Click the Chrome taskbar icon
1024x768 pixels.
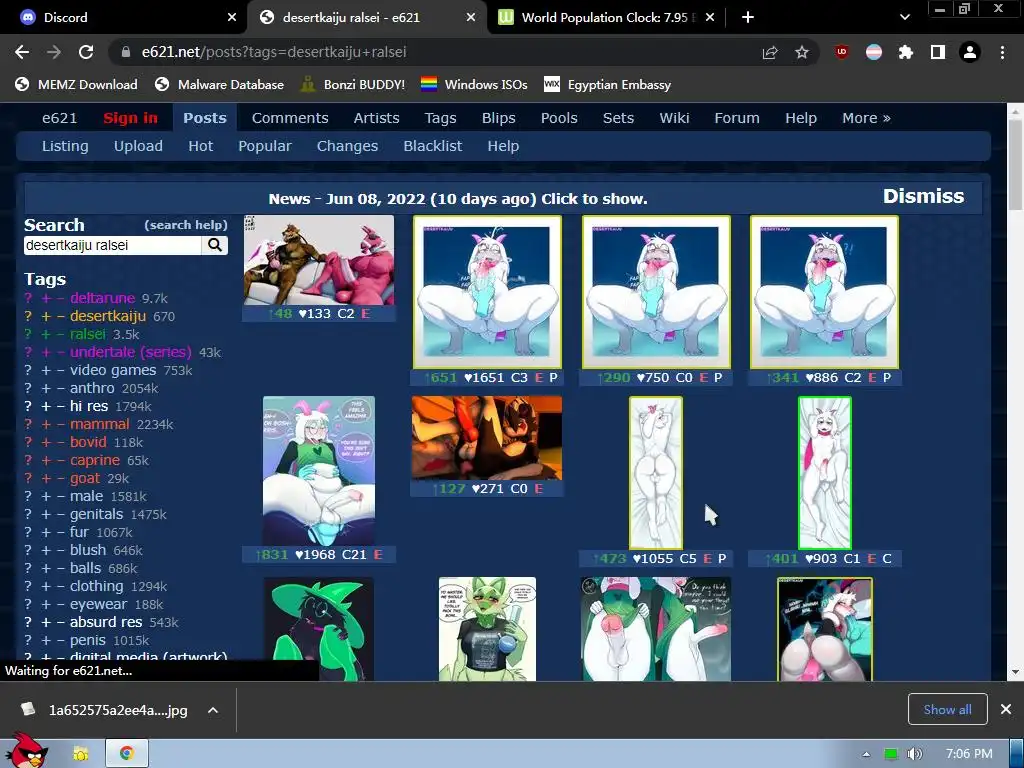127,754
